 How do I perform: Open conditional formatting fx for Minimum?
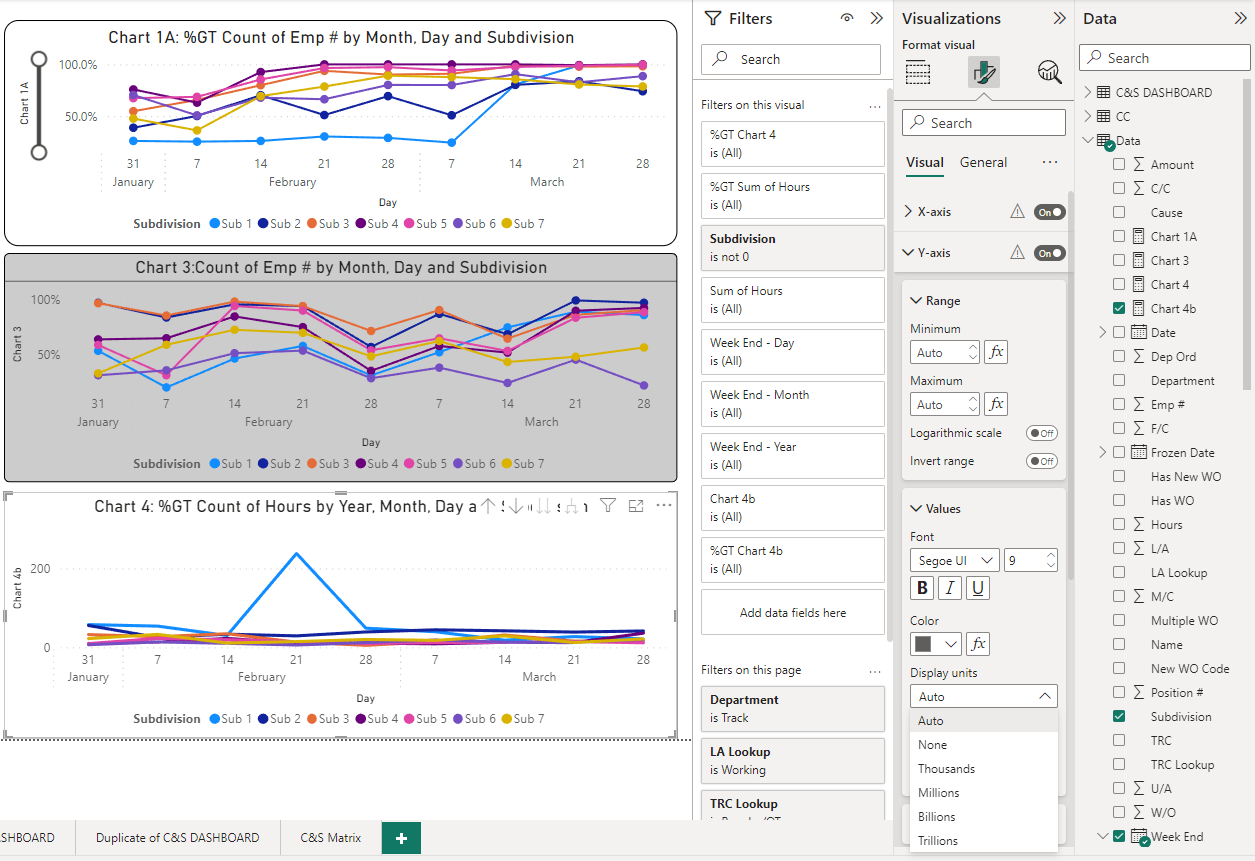coord(995,352)
